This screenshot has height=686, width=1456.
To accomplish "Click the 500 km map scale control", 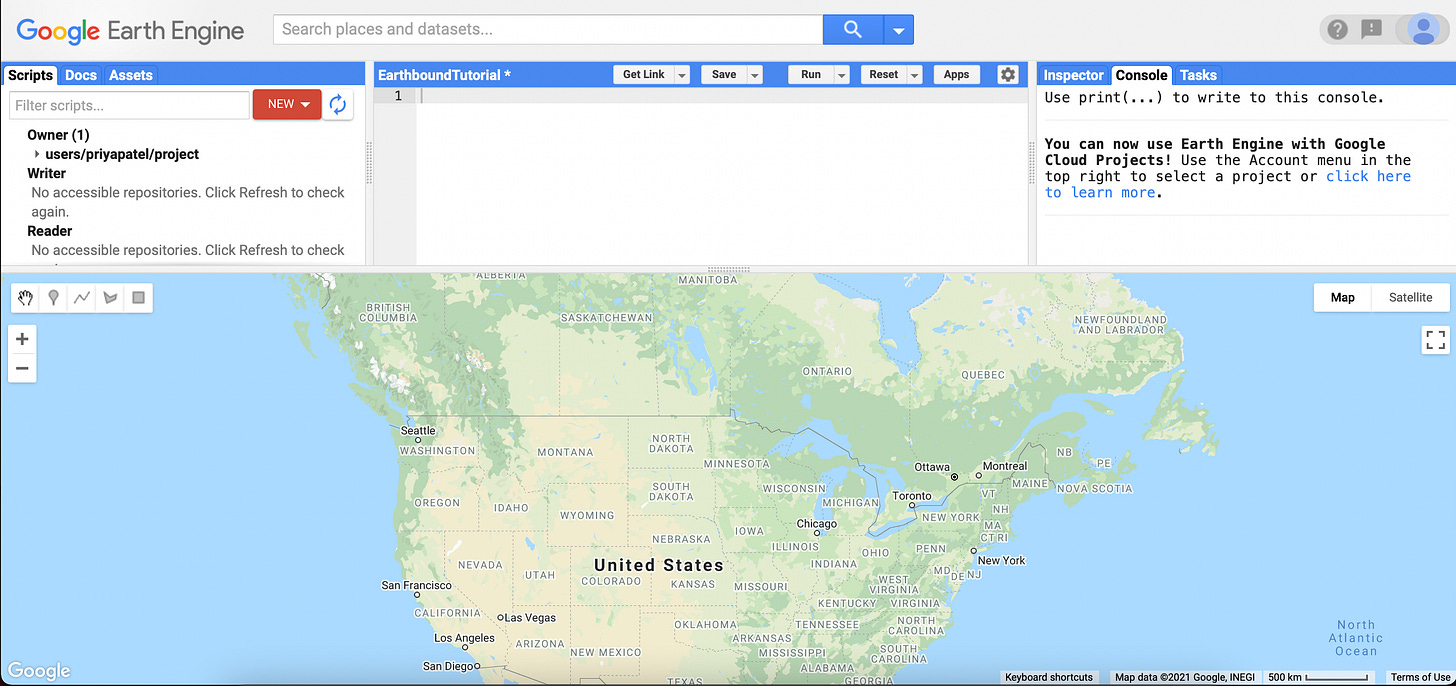I will point(1318,677).
